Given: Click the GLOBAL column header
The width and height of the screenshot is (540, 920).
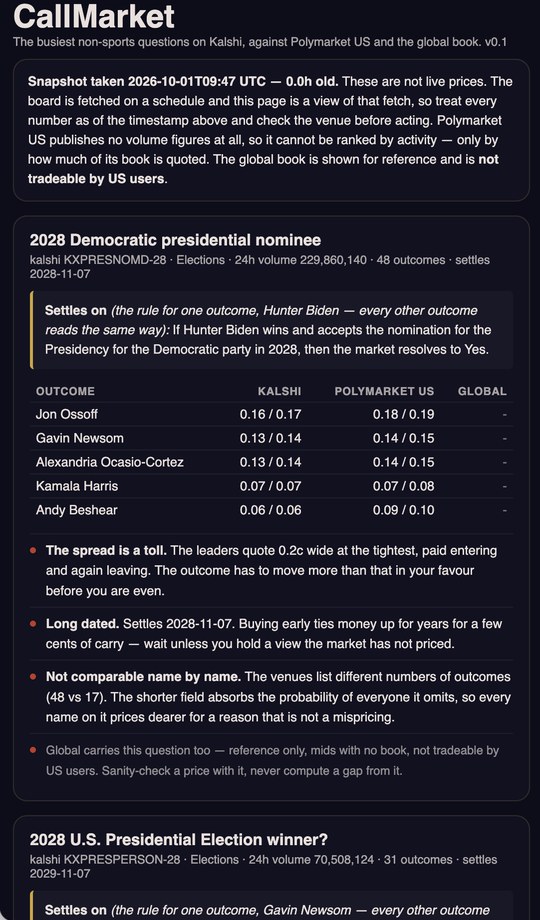Looking at the screenshot, I should click(x=482, y=391).
